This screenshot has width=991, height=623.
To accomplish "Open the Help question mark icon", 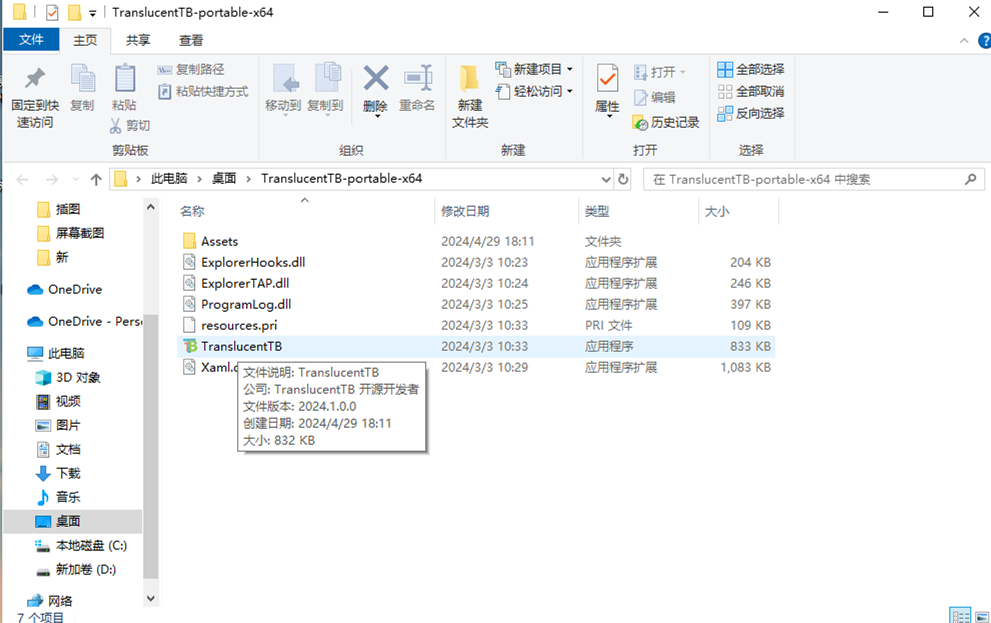I will [x=985, y=41].
